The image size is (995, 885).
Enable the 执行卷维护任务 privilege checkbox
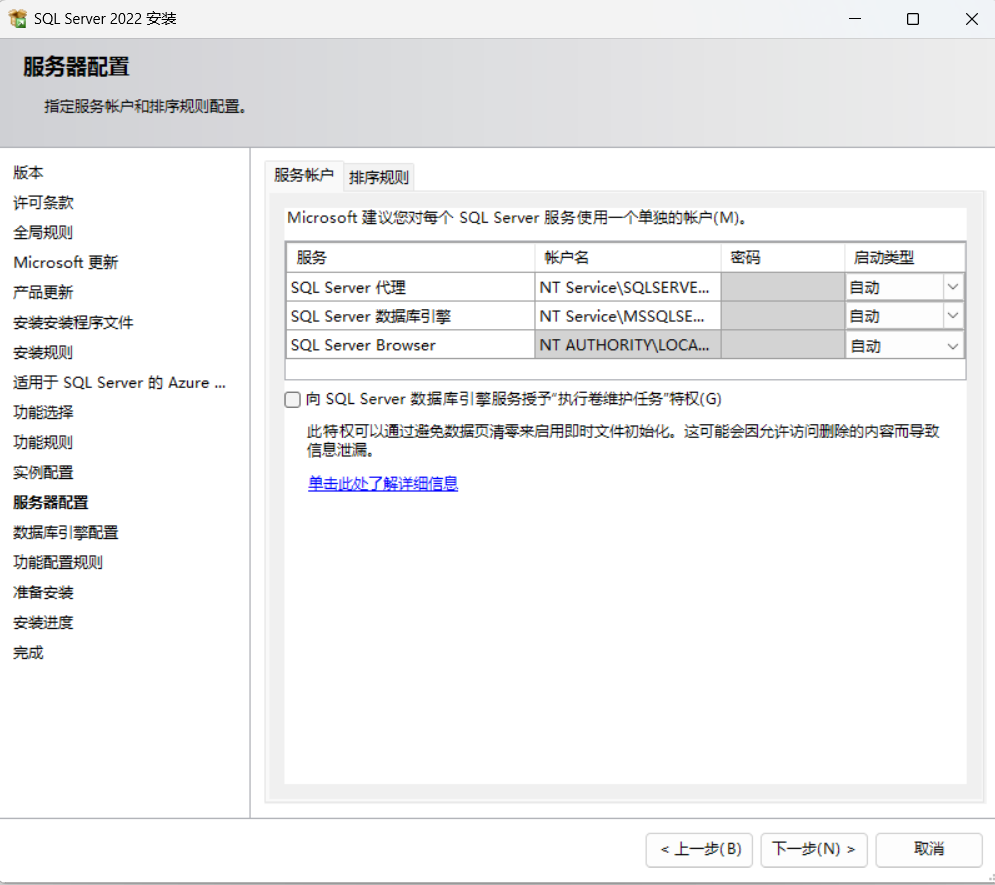tap(293, 400)
